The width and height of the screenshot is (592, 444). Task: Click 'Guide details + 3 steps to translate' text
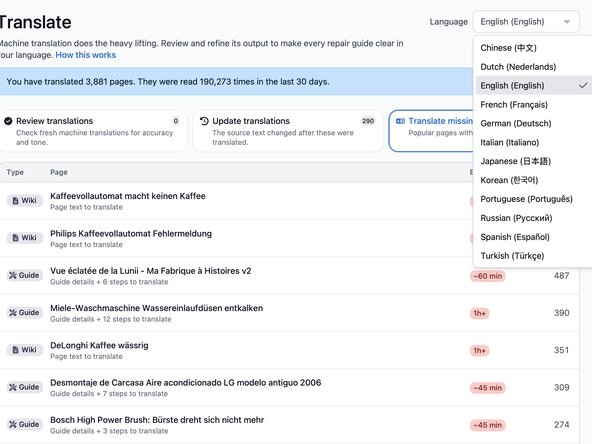(x=109, y=431)
